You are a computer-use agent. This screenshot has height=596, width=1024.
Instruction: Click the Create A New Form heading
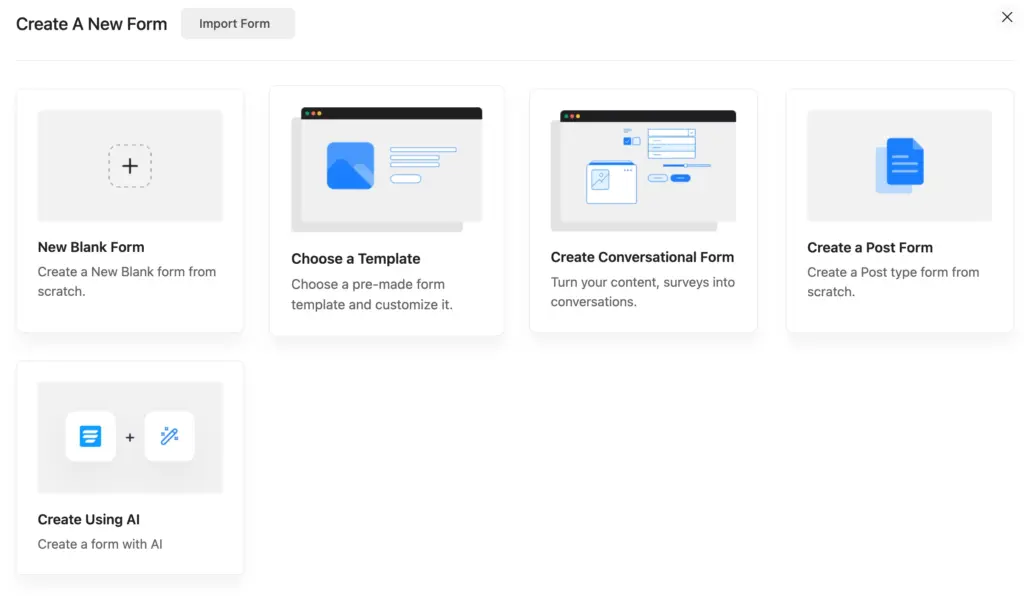[x=91, y=24]
